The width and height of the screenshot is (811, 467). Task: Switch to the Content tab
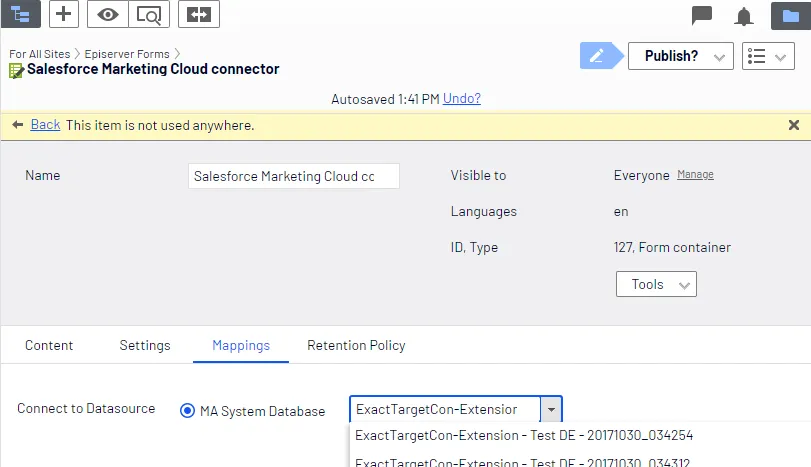pyautogui.click(x=49, y=345)
